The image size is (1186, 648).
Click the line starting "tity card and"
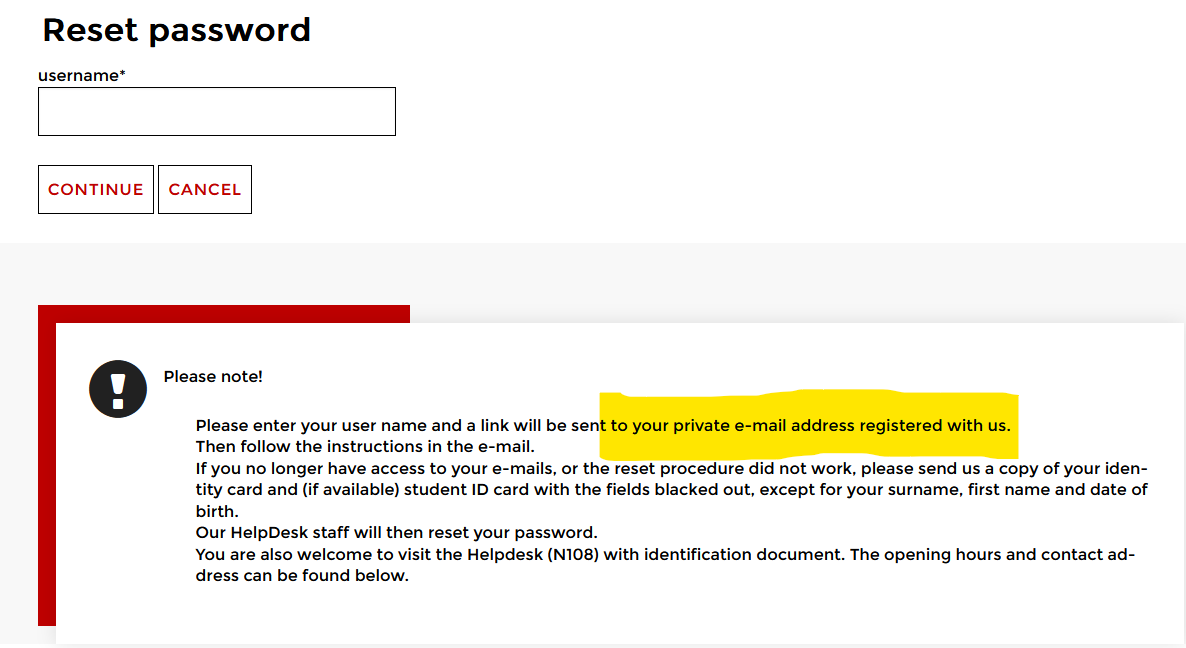click(x=670, y=490)
